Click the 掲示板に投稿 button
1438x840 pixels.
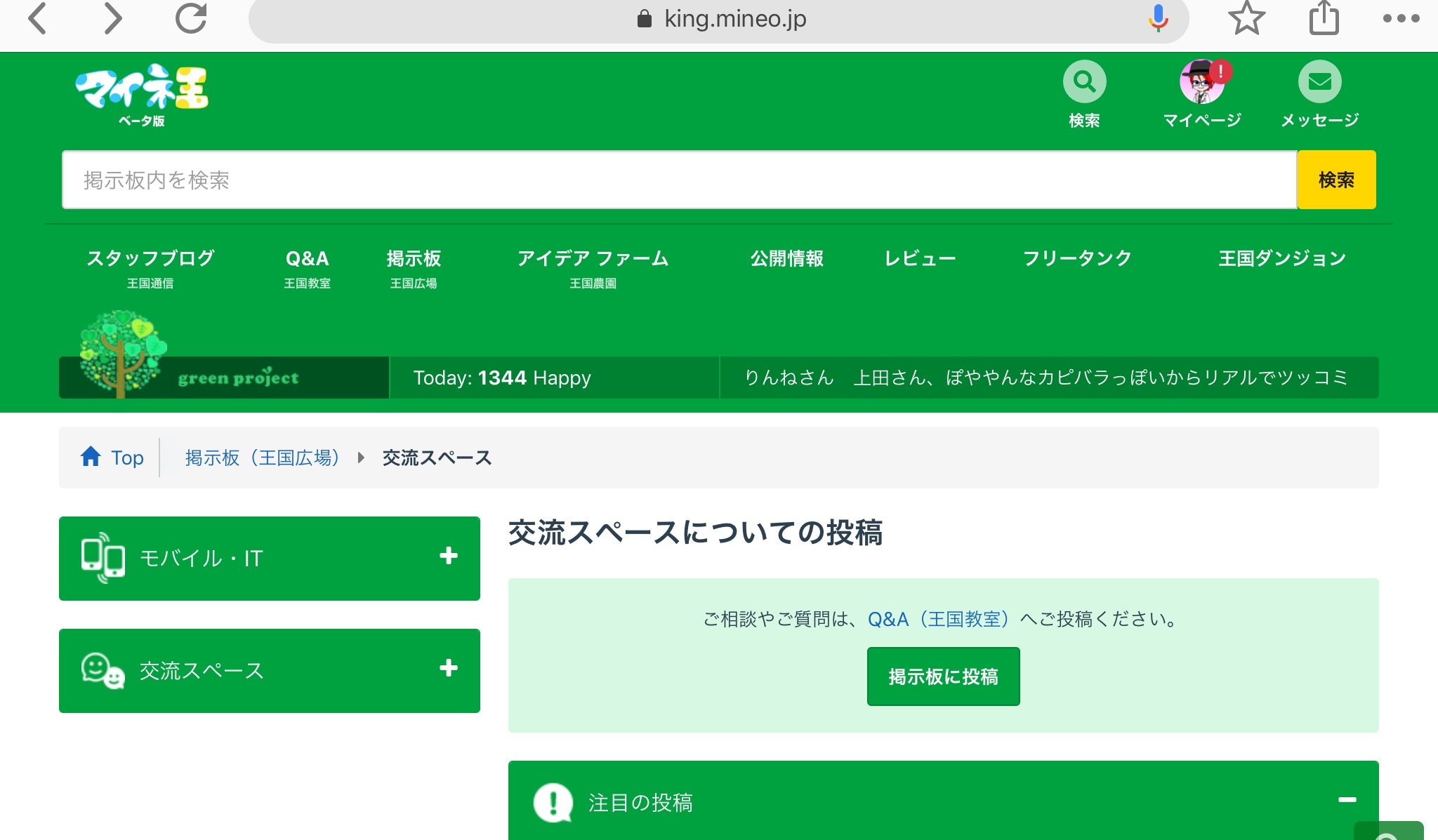[x=943, y=676]
